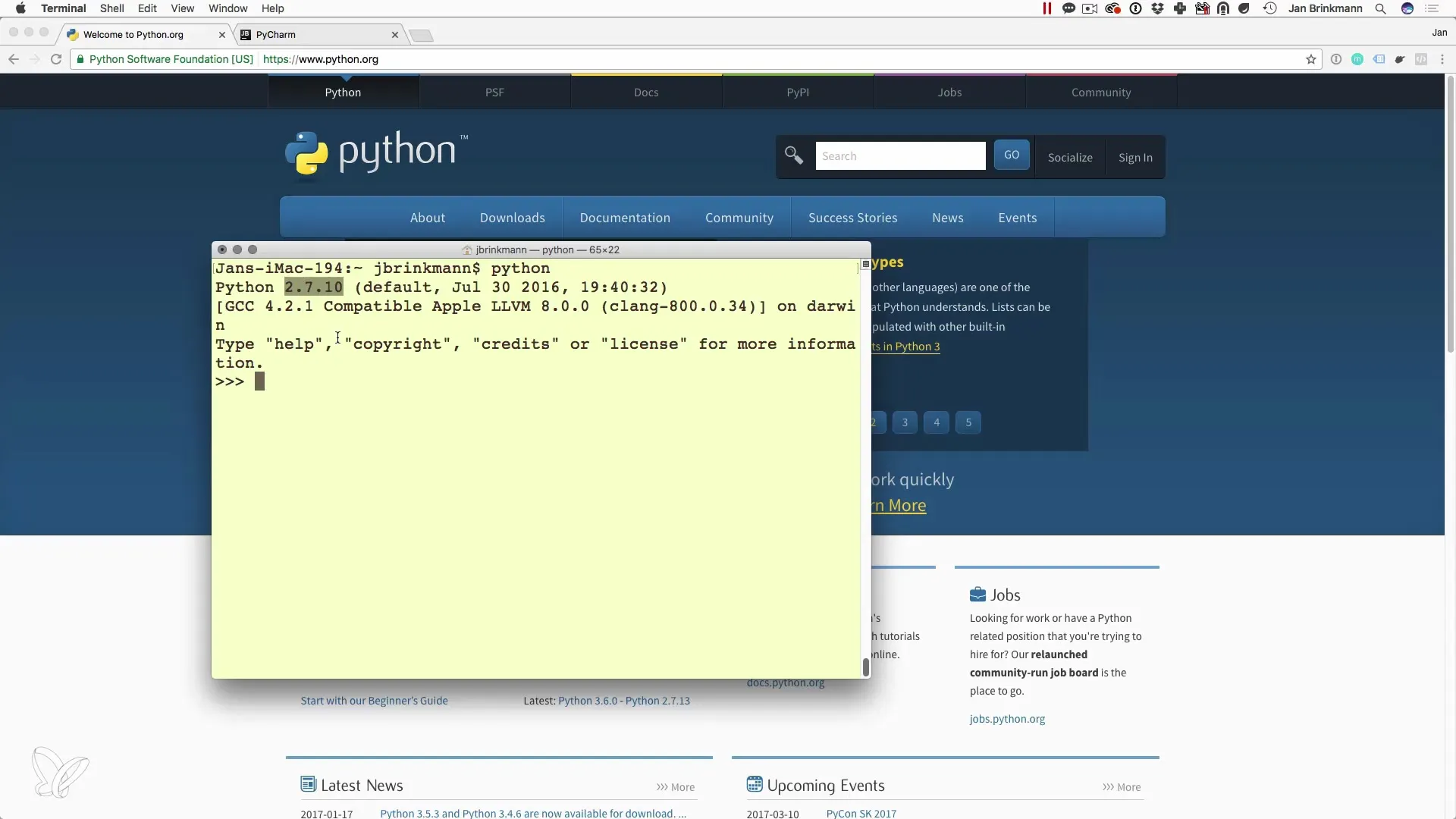
Task: Click the circled info extension icon
Action: pyautogui.click(x=1336, y=59)
